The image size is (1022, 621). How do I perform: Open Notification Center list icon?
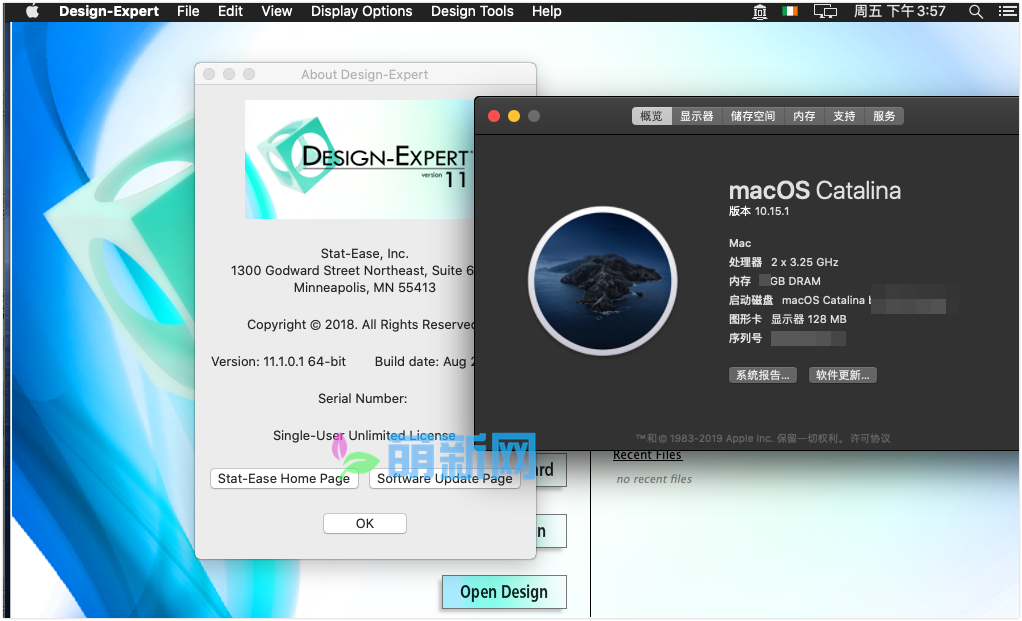coord(1008,11)
